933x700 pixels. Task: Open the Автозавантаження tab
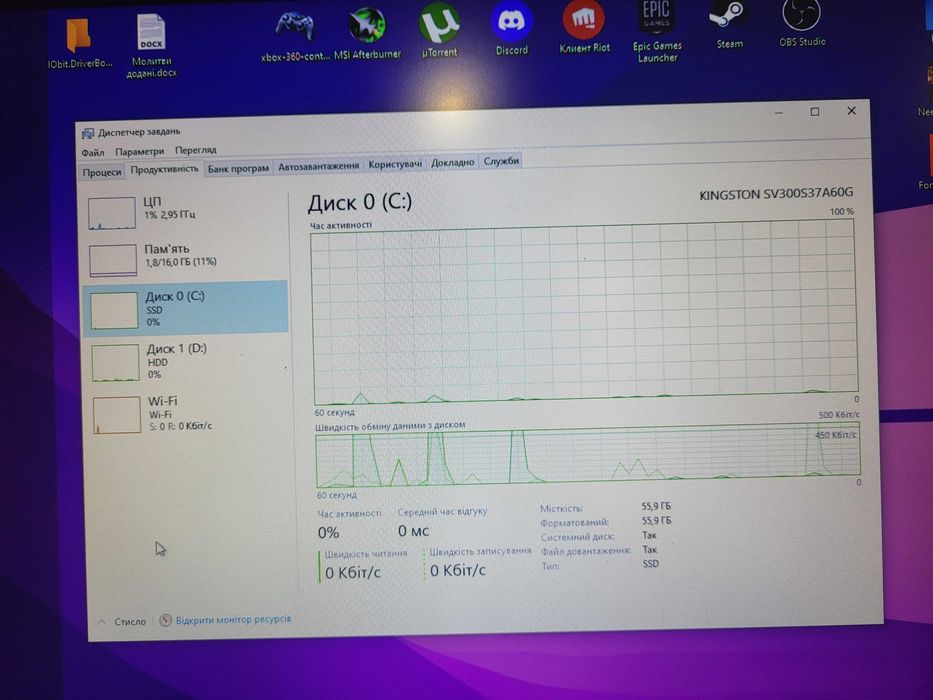318,166
